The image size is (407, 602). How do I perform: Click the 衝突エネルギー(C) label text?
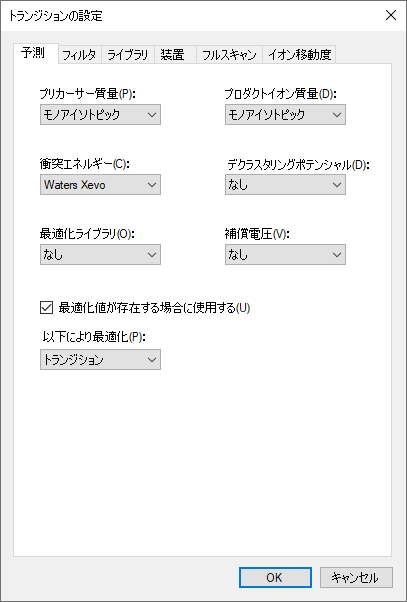[x=85, y=164]
